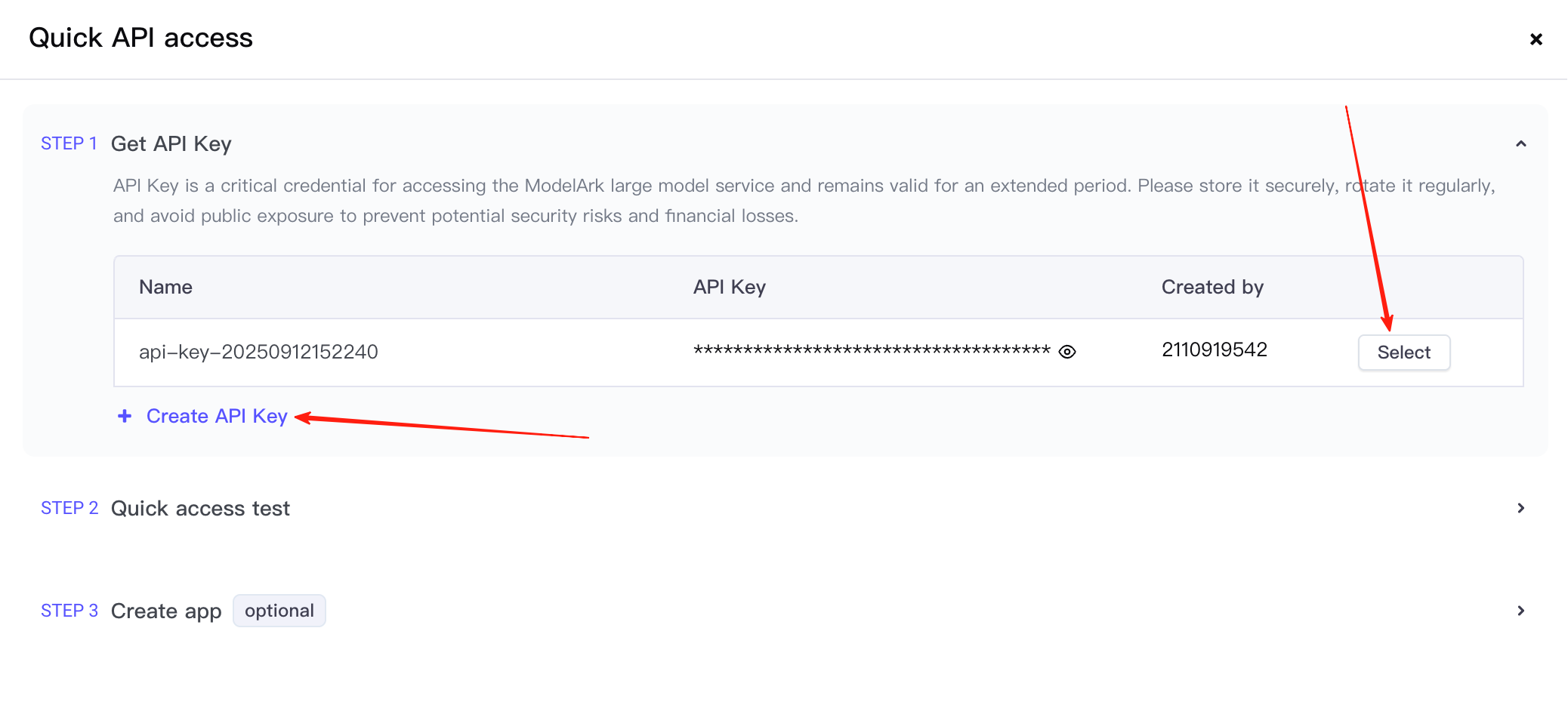Expand Step 3 using its right chevron

pyautogui.click(x=1520, y=611)
